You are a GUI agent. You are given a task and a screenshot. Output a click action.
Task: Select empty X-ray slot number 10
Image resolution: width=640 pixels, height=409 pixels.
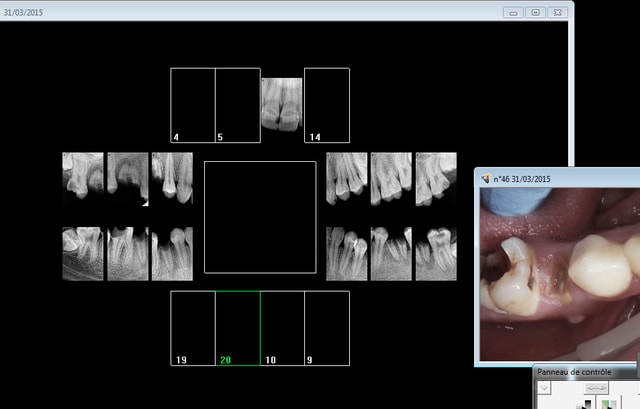tap(282, 328)
